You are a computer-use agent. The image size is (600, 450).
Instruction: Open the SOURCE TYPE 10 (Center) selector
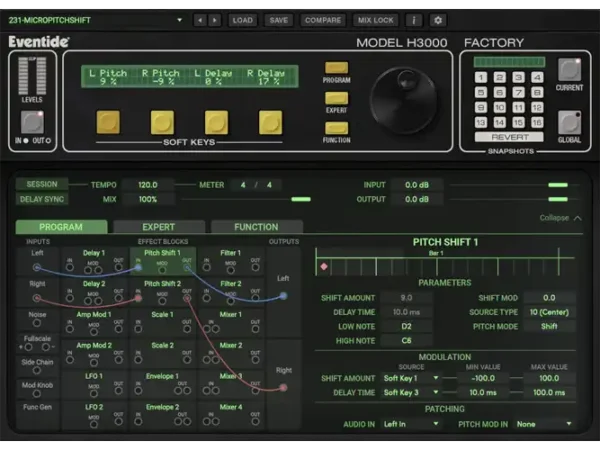pos(549,312)
